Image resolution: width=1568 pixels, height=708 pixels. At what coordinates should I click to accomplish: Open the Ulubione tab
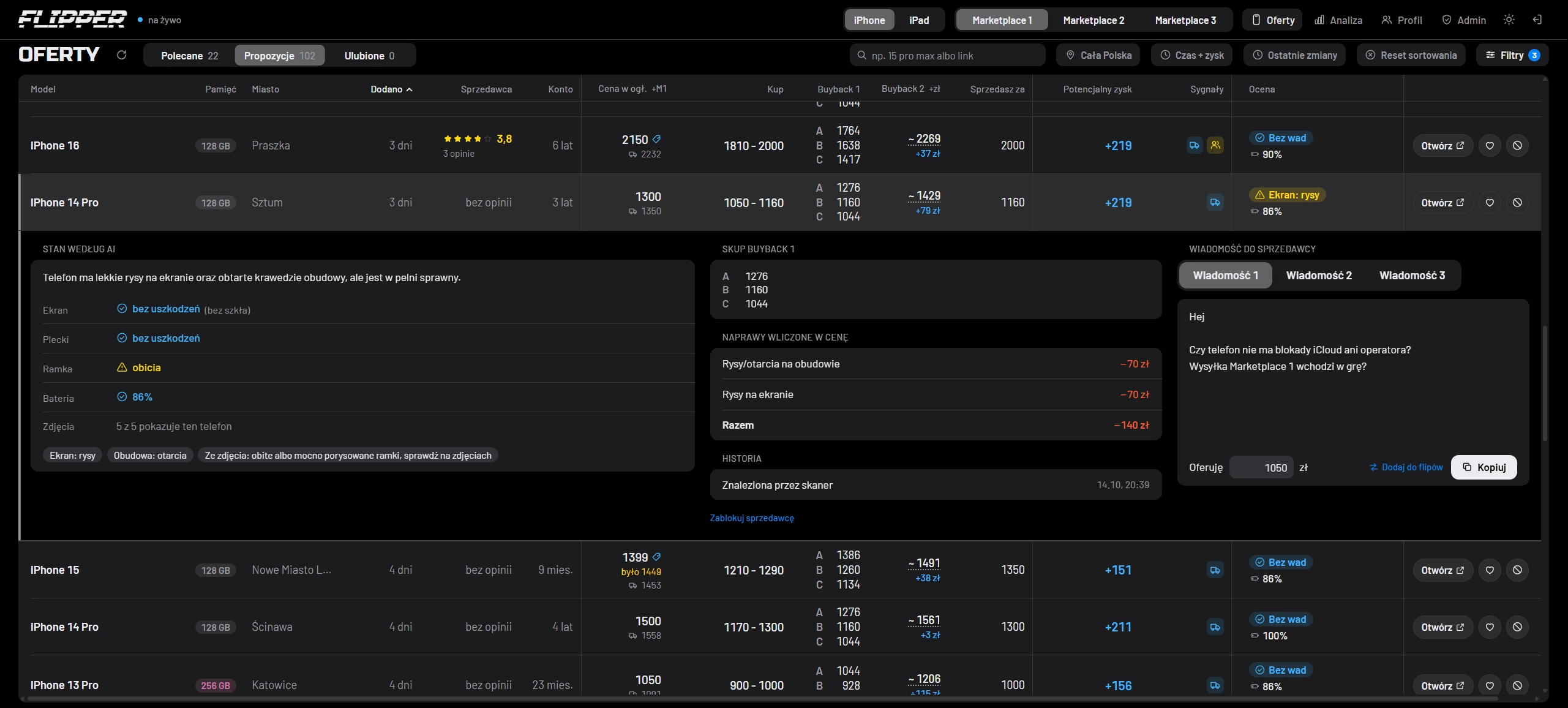(x=369, y=56)
